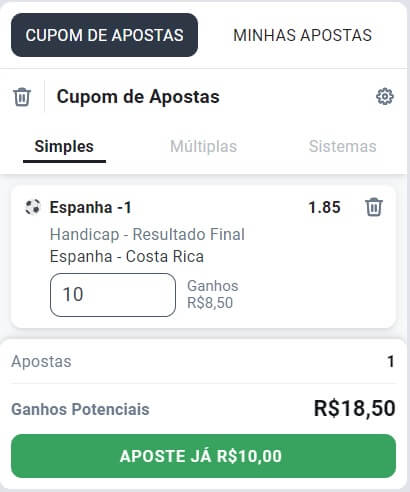Switch to the Cupom de Apostas tab
This screenshot has height=492, width=410.
[104, 35]
